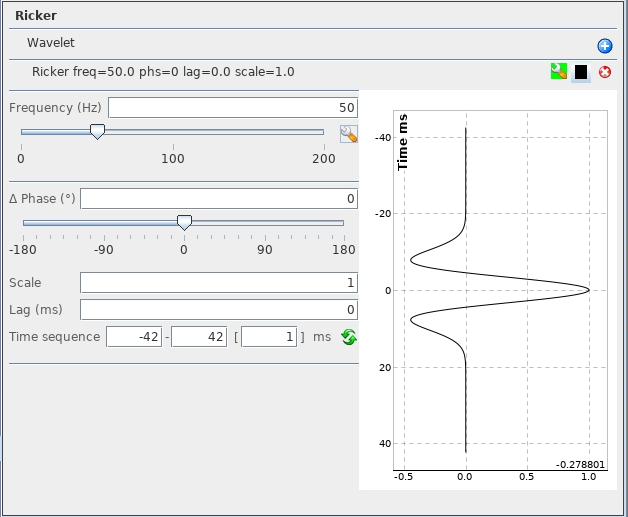Click the -90 tick label on the phase slider

[x=103, y=250]
